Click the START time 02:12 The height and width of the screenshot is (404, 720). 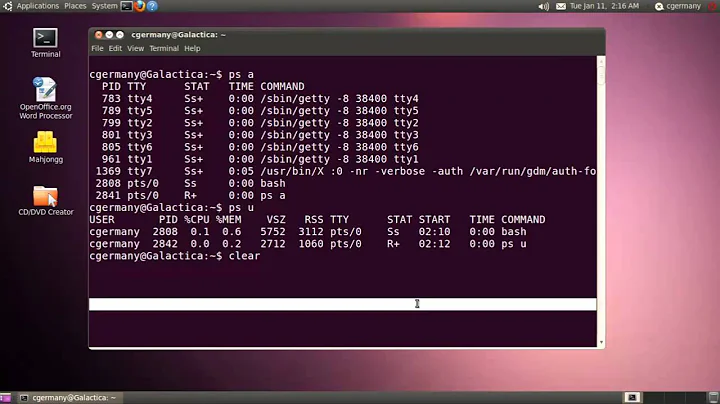coord(434,244)
